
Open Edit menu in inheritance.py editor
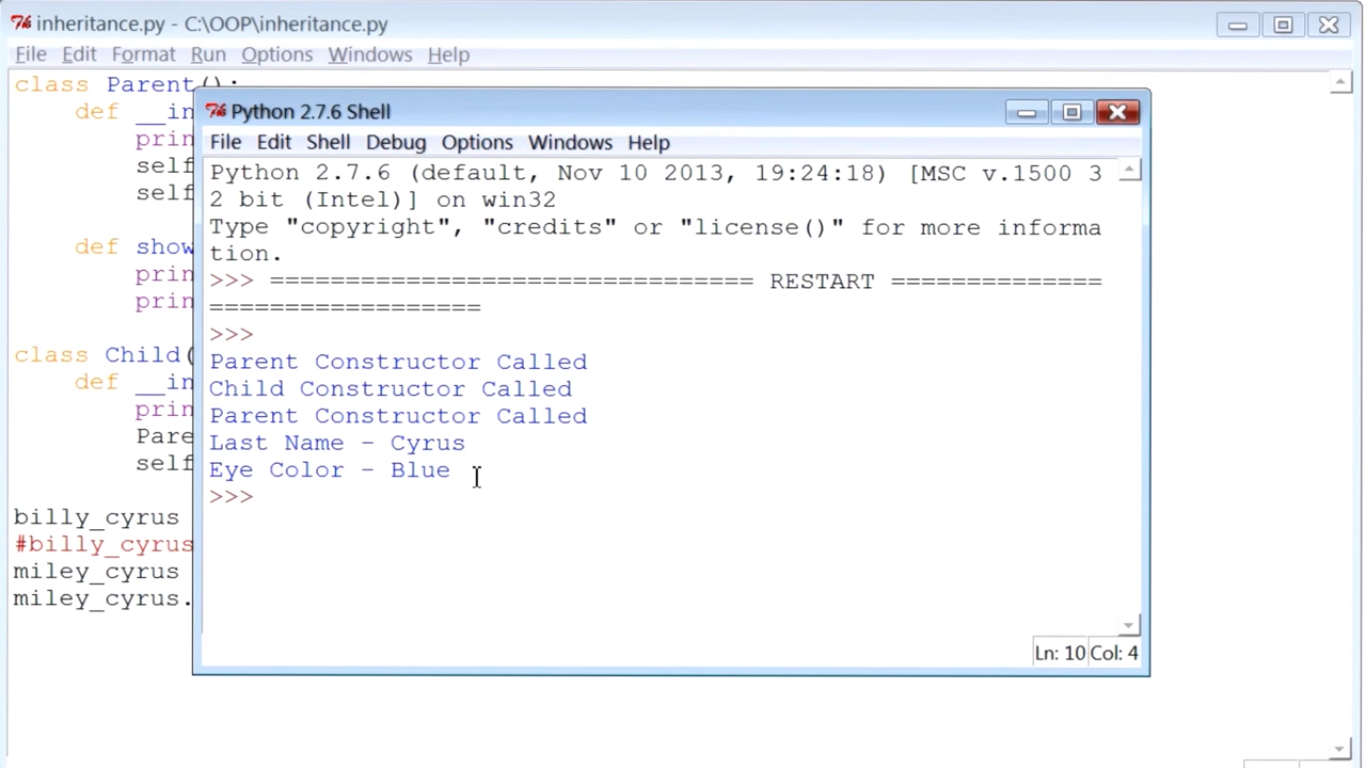(x=79, y=55)
